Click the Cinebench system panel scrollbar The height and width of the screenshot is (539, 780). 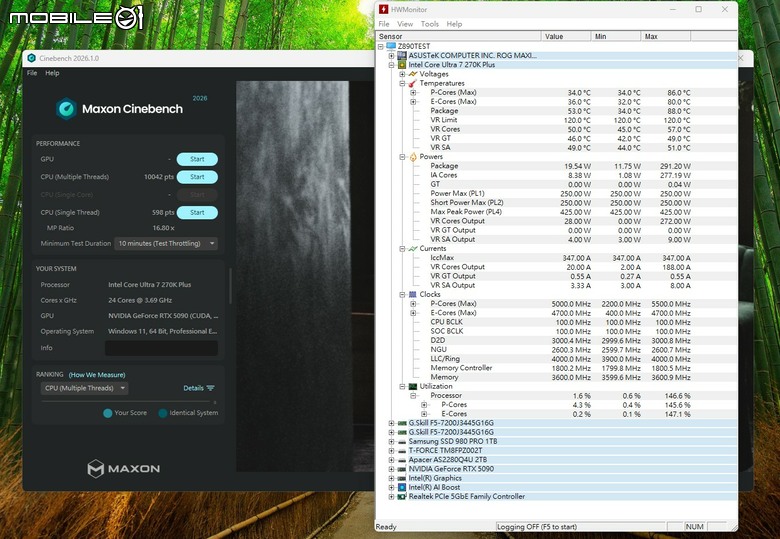pos(230,286)
